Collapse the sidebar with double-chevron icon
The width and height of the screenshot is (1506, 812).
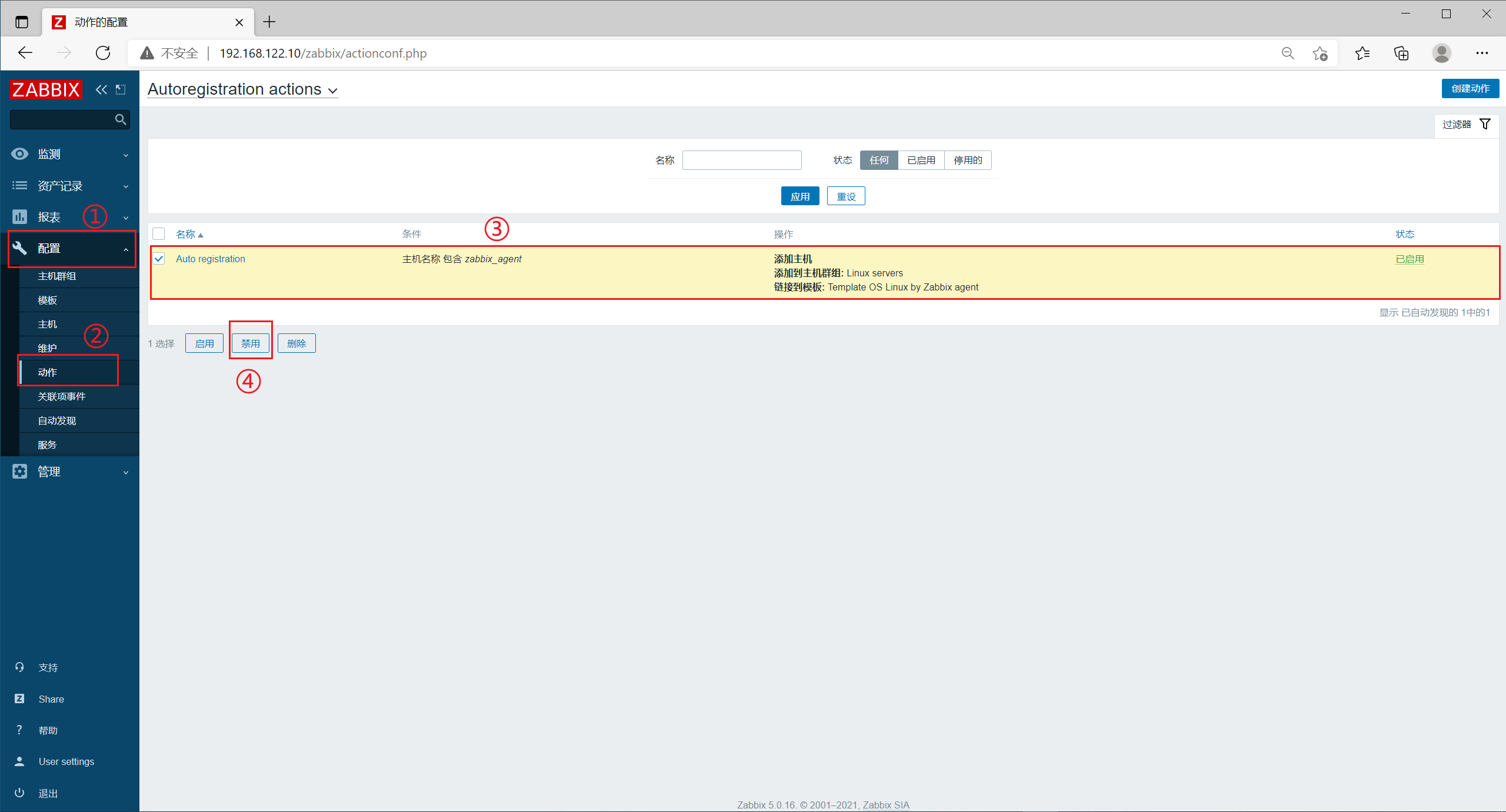click(102, 89)
